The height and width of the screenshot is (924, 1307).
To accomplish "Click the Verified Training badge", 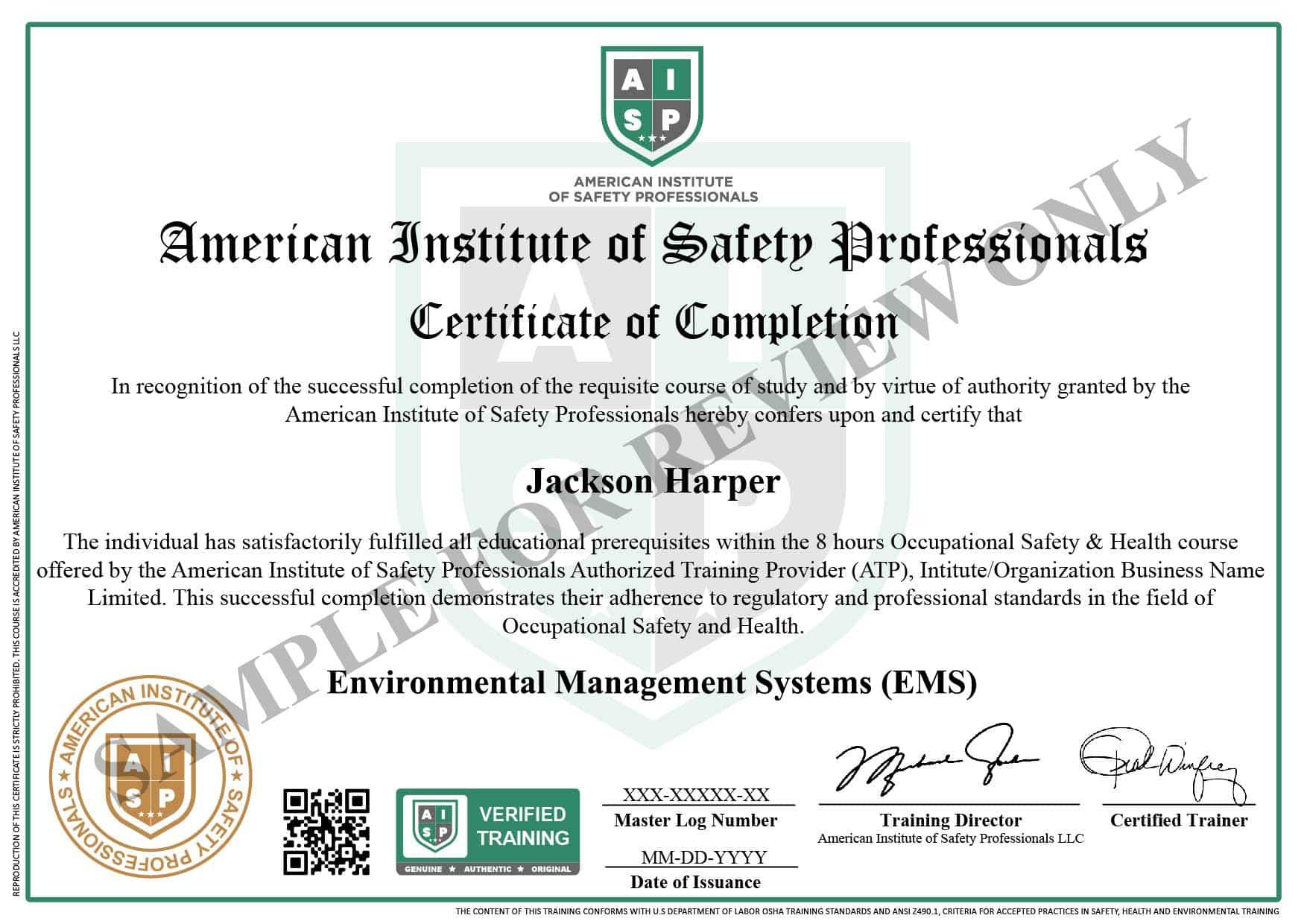I will click(x=487, y=830).
